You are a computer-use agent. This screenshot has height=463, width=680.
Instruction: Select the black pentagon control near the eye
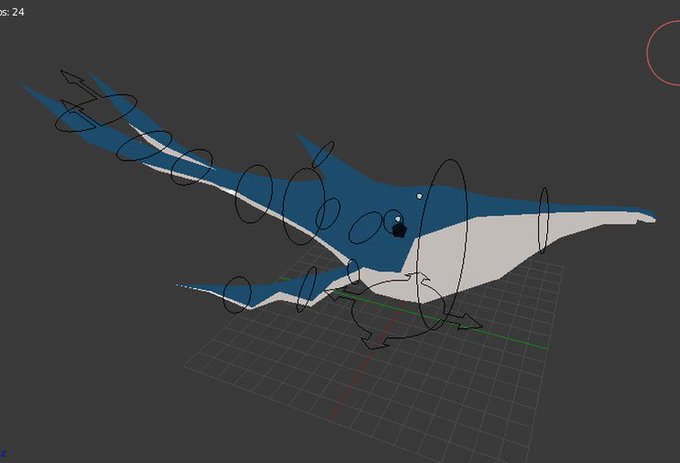tap(399, 230)
